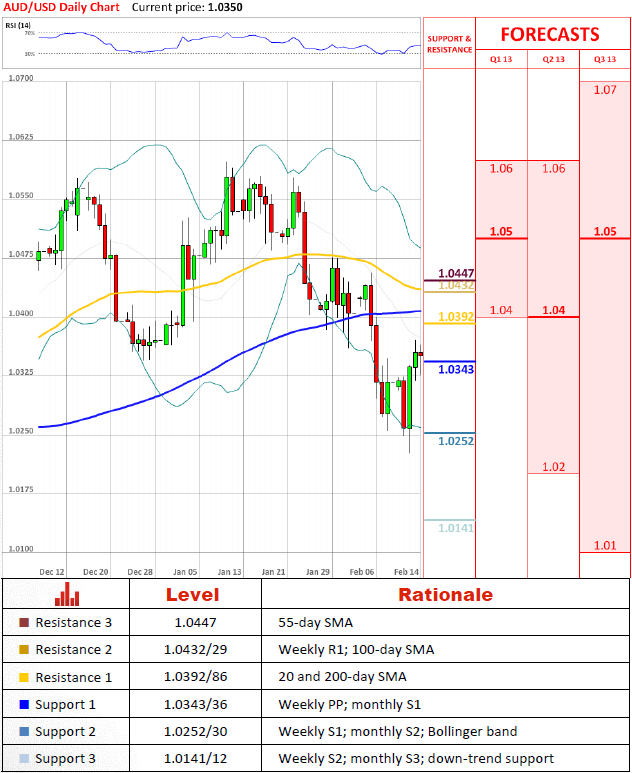Select the 'Q3 13' forecast column header

pyautogui.click(x=605, y=59)
